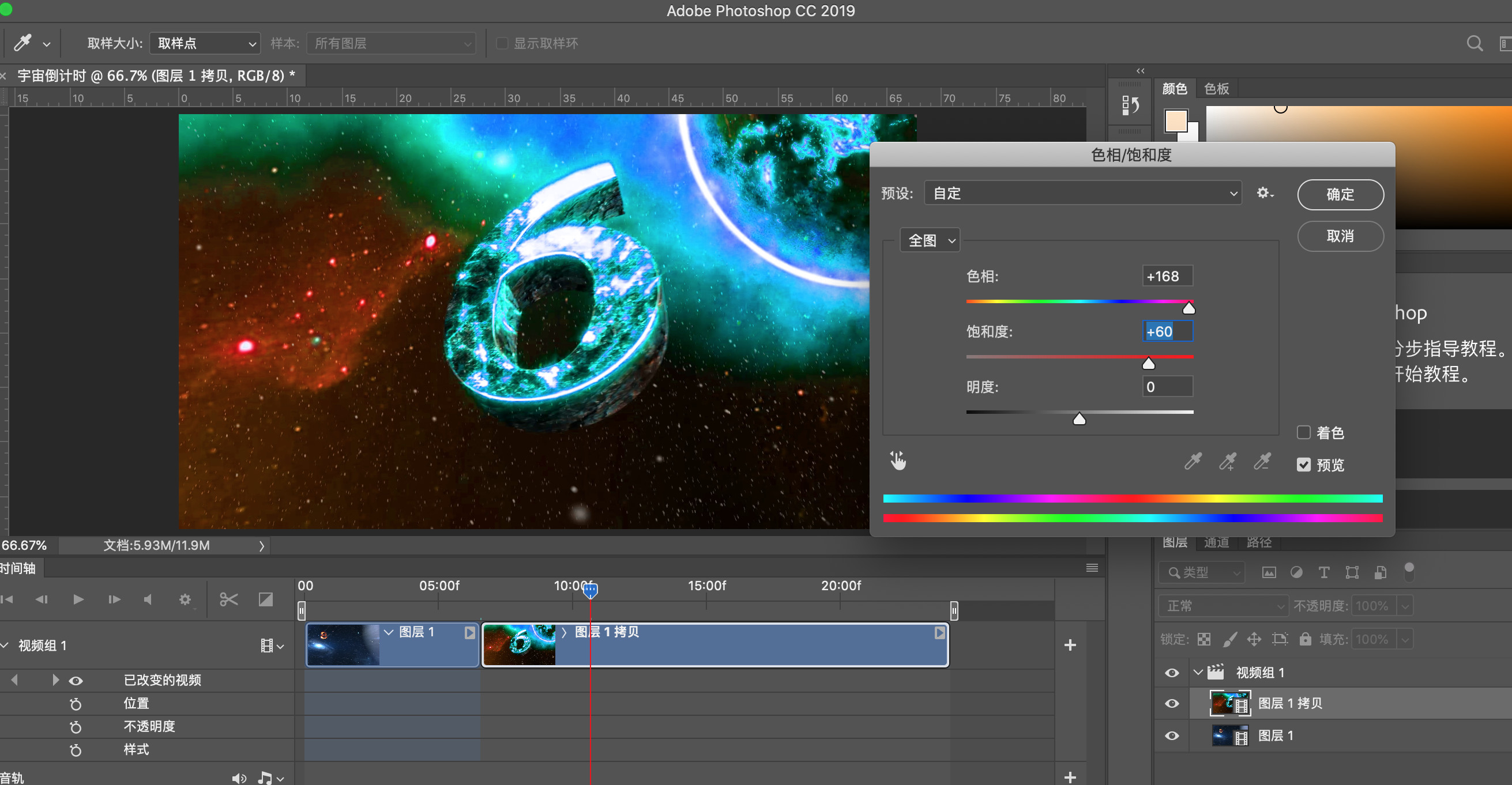
Task: Click the timeline play button
Action: pos(78,599)
